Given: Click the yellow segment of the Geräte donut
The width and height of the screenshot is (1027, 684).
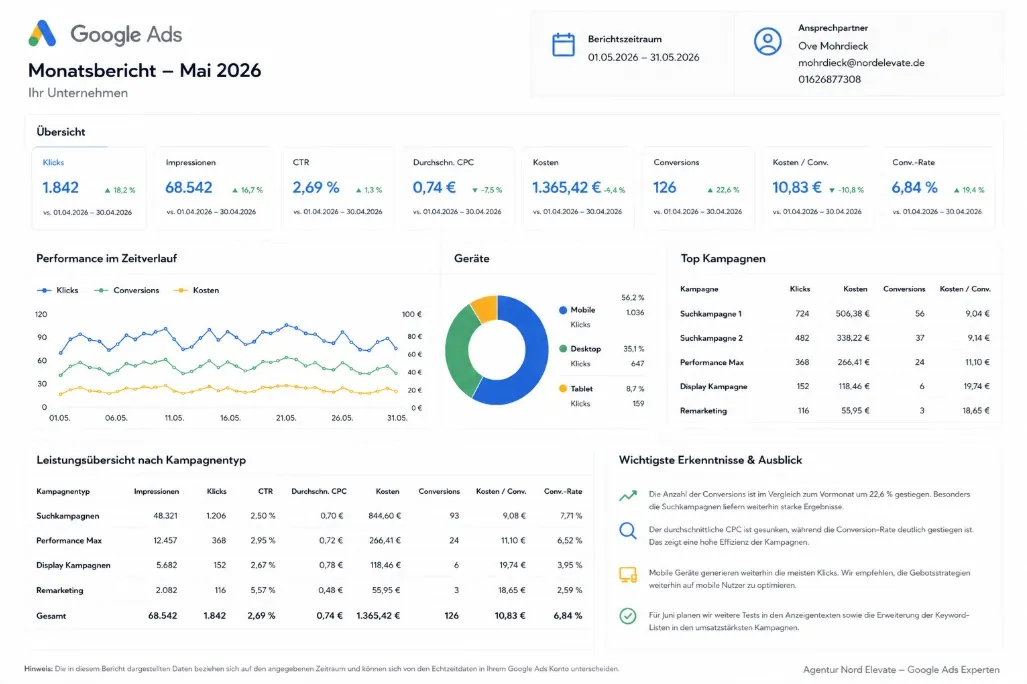Looking at the screenshot, I should click(x=485, y=307).
